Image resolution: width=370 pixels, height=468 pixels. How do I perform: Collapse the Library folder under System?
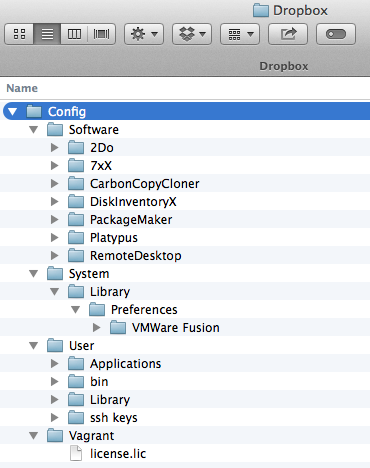pos(54,292)
